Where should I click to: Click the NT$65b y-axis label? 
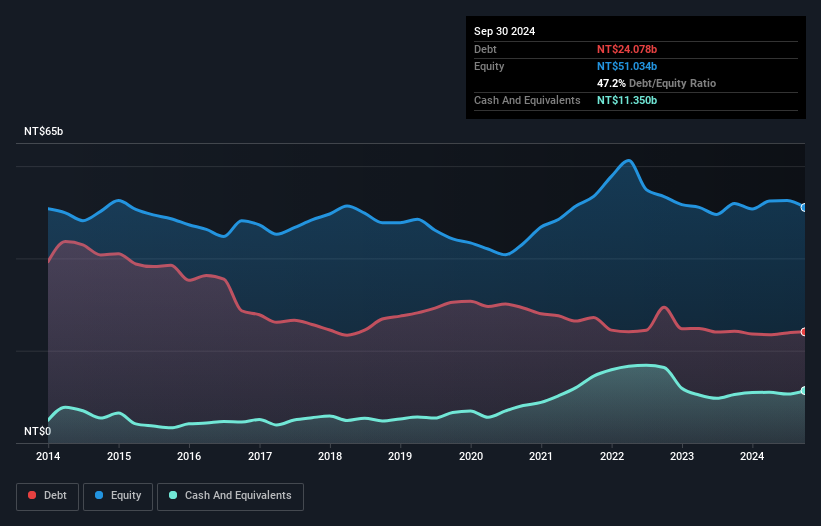tap(43, 131)
